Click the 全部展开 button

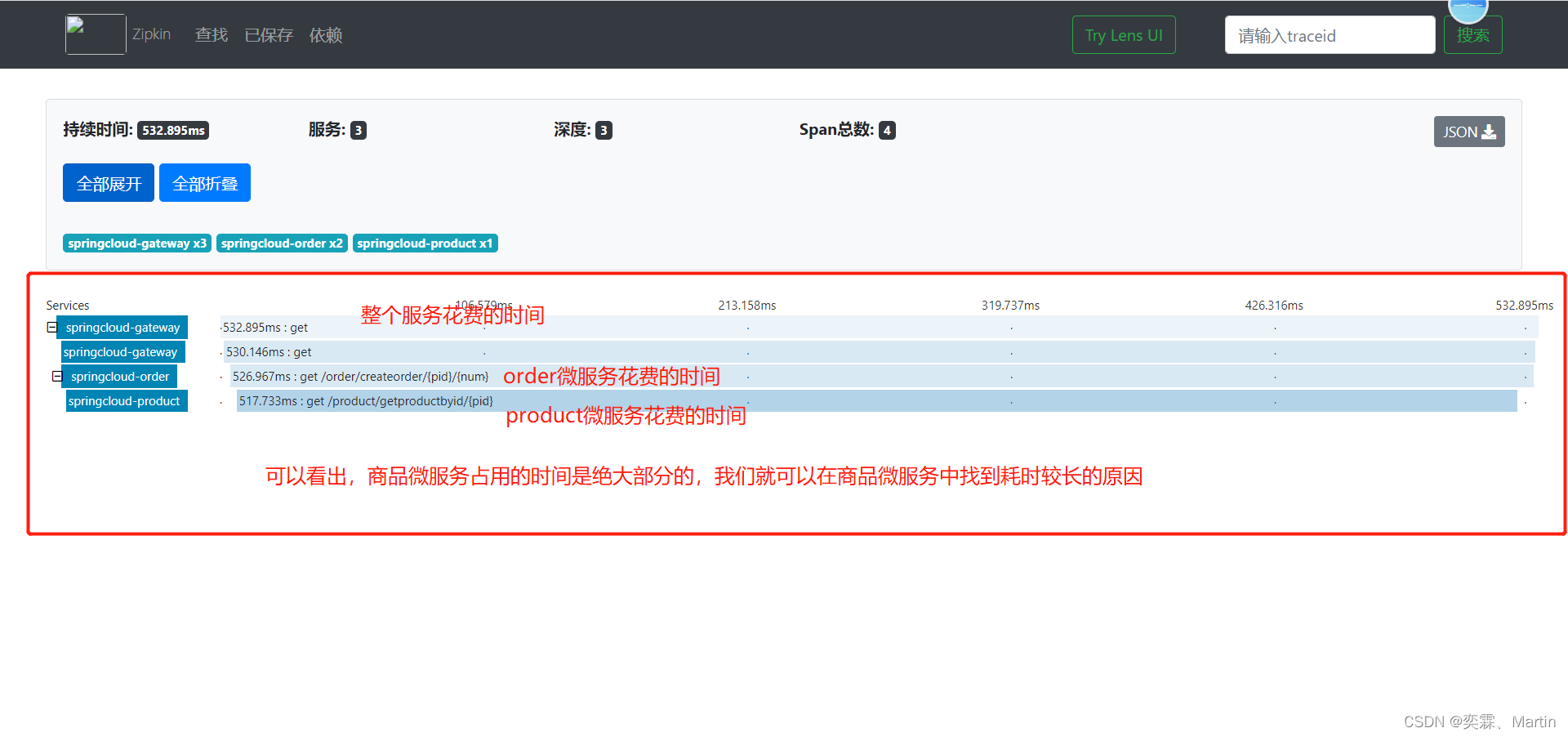click(109, 183)
